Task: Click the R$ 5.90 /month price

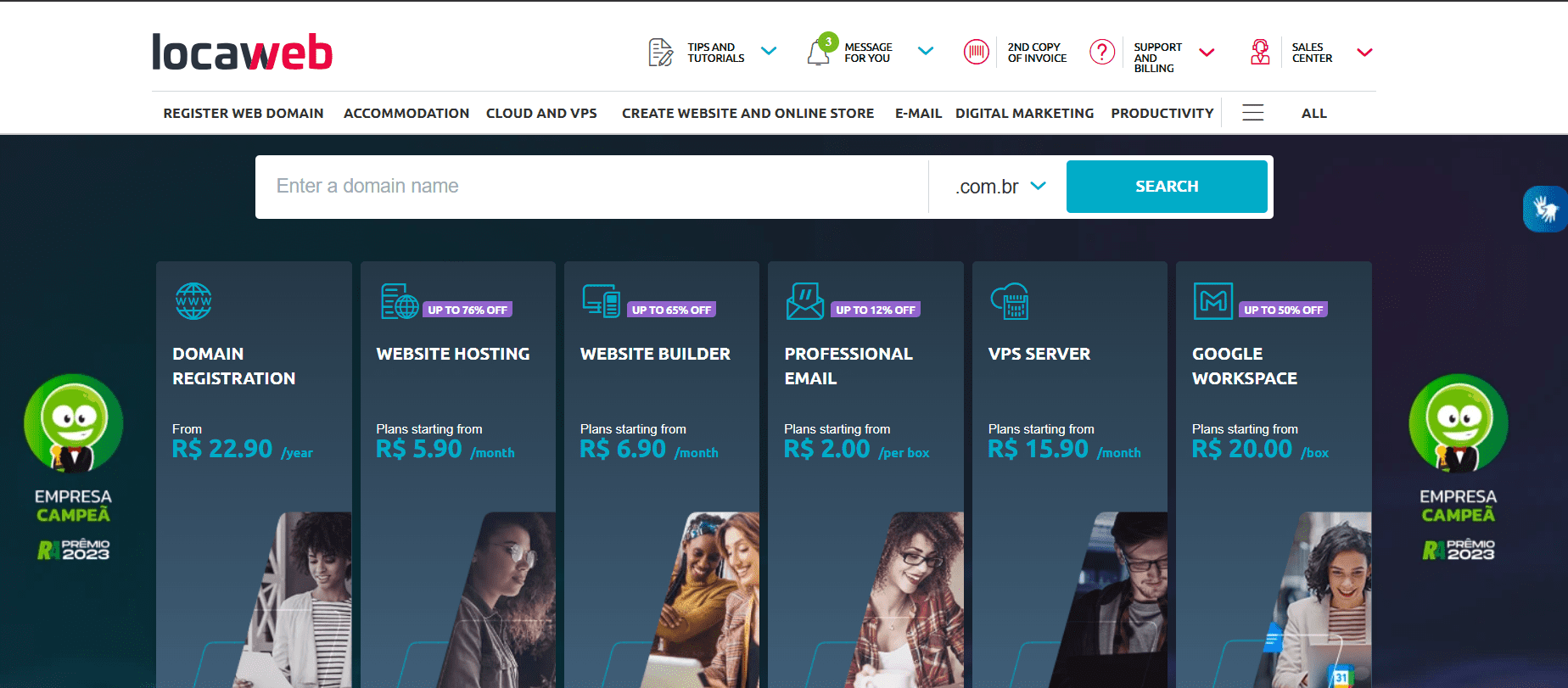Action: click(445, 449)
